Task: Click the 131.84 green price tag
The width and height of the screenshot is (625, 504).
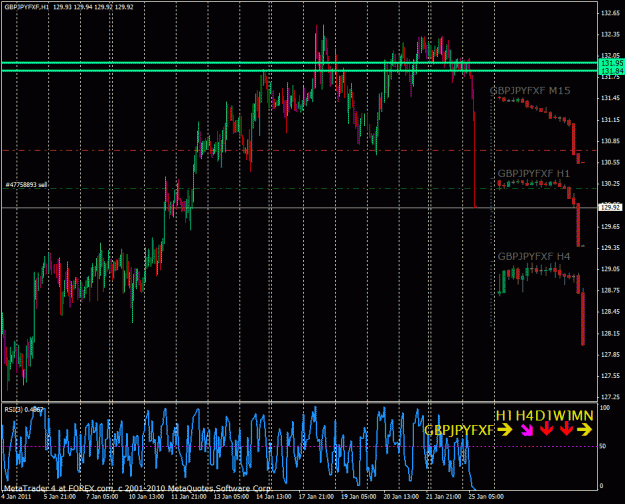Action: 612,71
